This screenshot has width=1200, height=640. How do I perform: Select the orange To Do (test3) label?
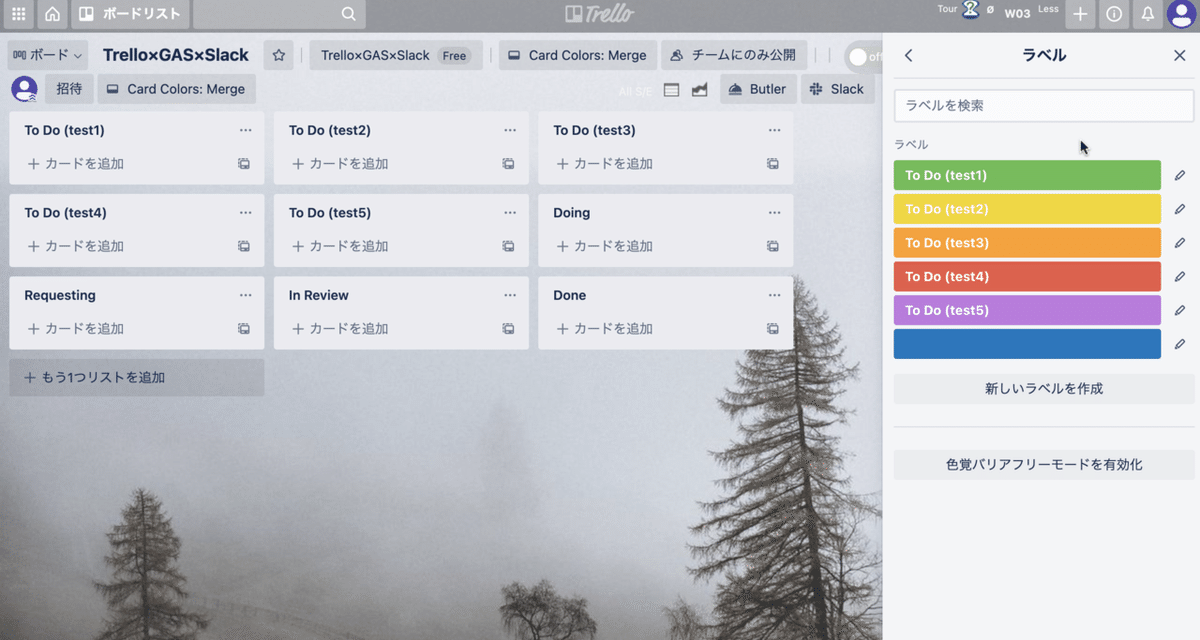(x=1027, y=243)
